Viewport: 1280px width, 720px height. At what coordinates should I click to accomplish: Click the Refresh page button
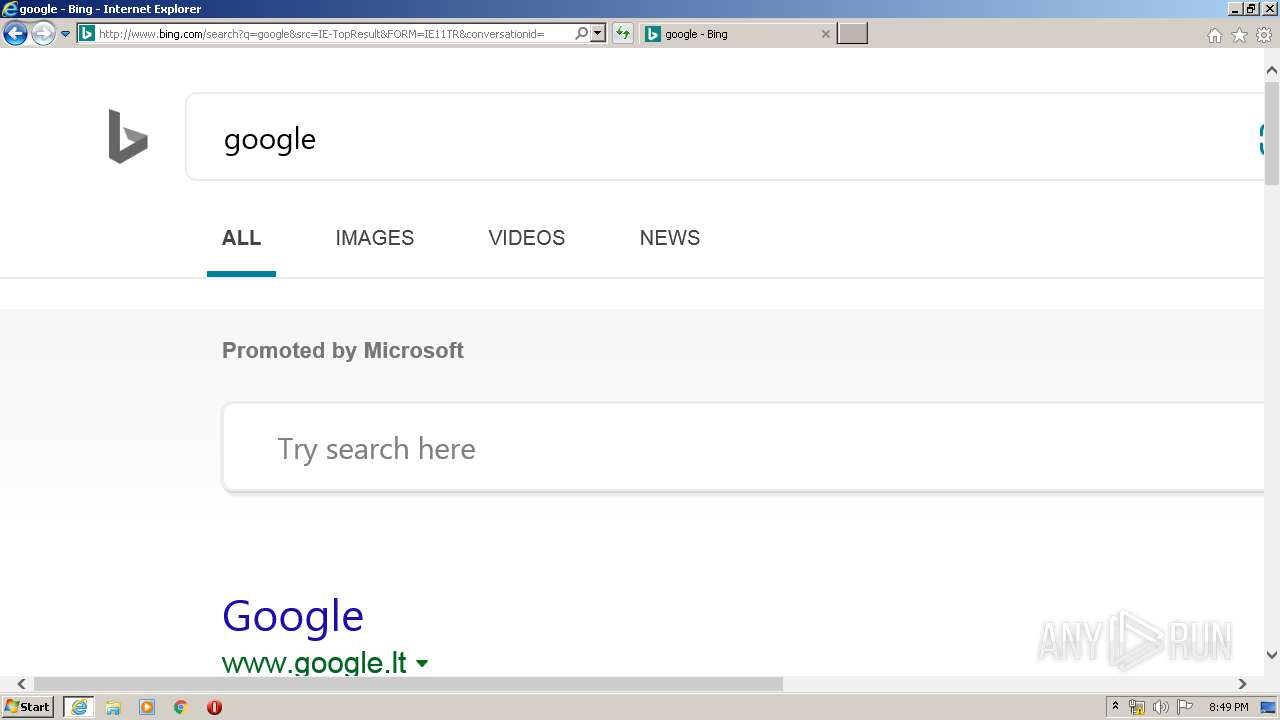click(623, 34)
